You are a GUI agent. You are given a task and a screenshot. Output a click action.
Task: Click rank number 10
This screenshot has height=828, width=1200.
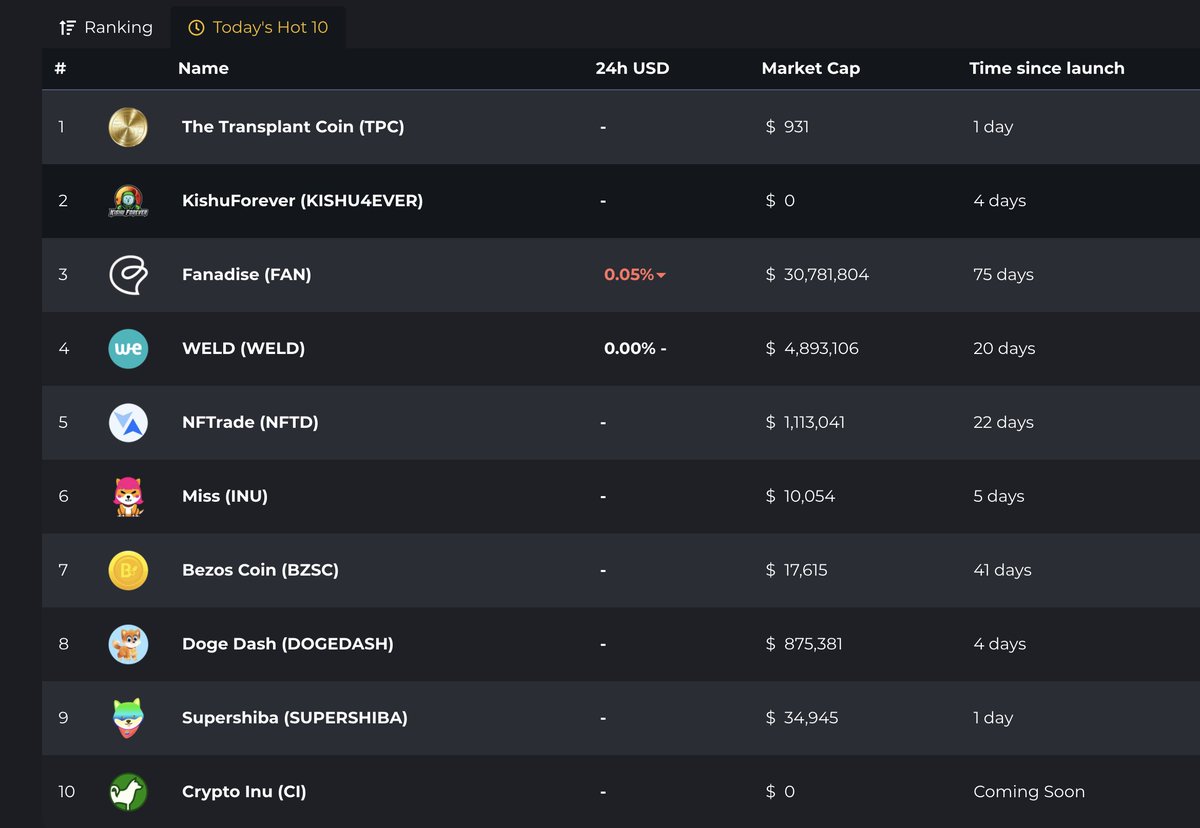66,792
